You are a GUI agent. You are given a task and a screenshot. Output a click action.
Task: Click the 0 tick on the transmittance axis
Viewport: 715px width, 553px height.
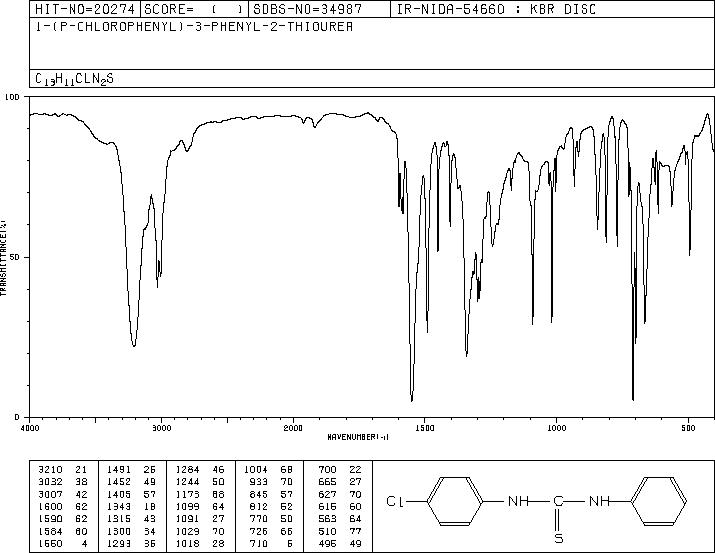tap(17, 417)
